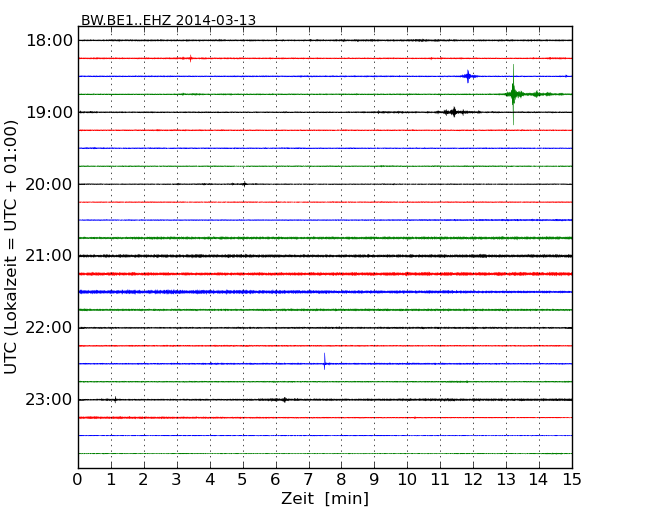Click x-axis tick label 5
The height and width of the screenshot is (520, 650).
pos(243,479)
